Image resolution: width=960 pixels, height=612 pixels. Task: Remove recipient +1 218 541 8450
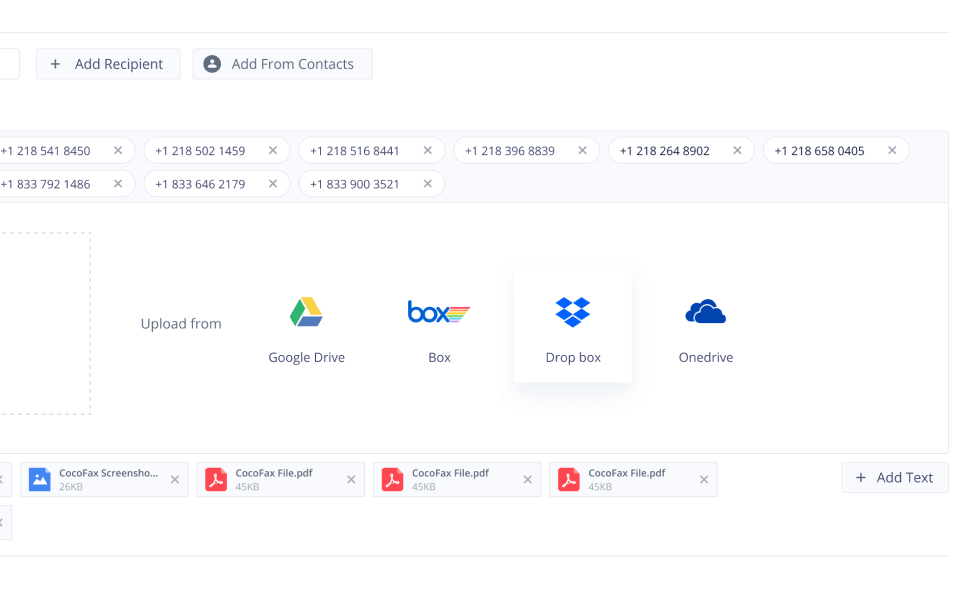click(118, 151)
